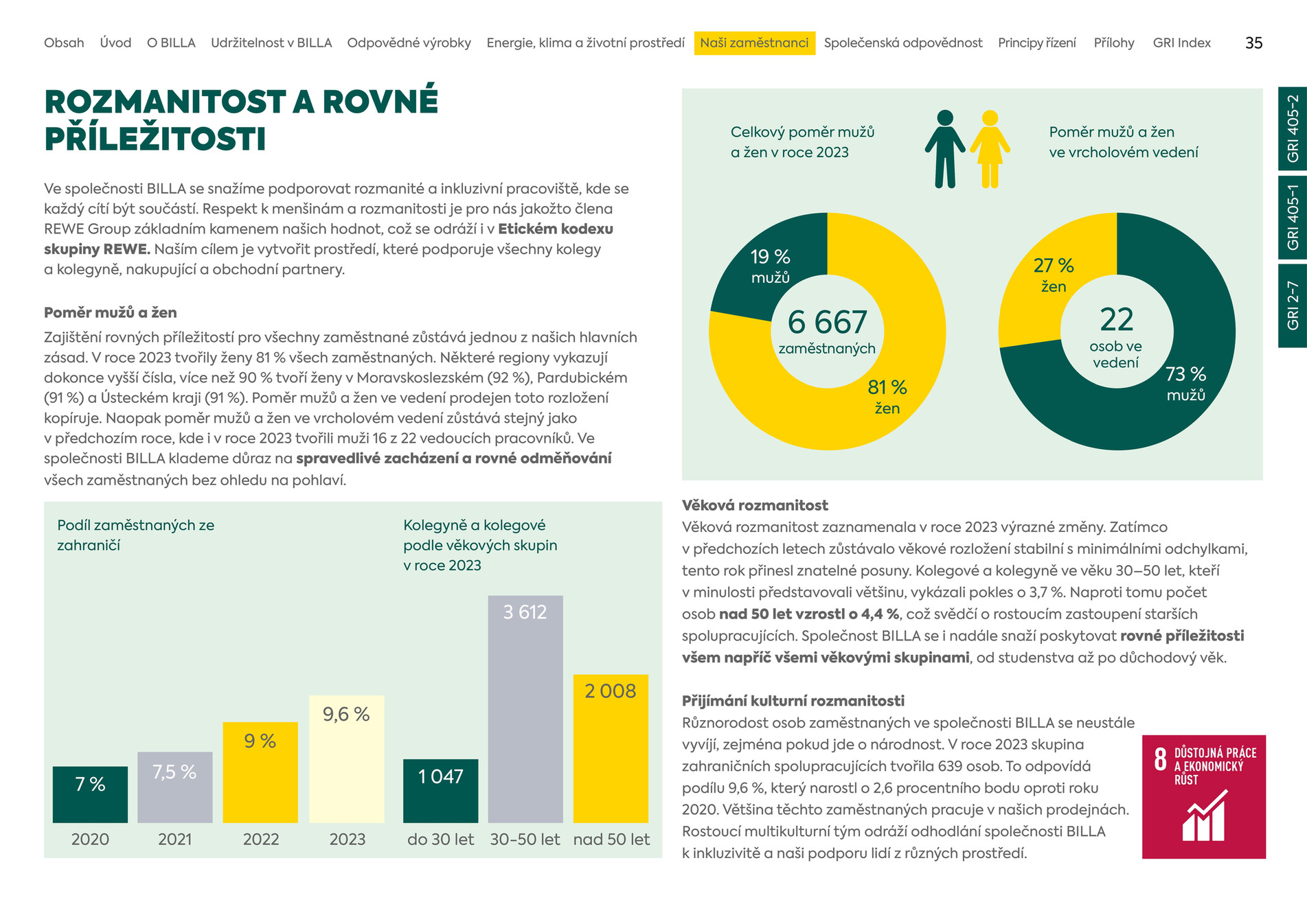Open Odpovědné výrobky section
Image resolution: width=1307 pixels, height=924 pixels.
pos(409,43)
